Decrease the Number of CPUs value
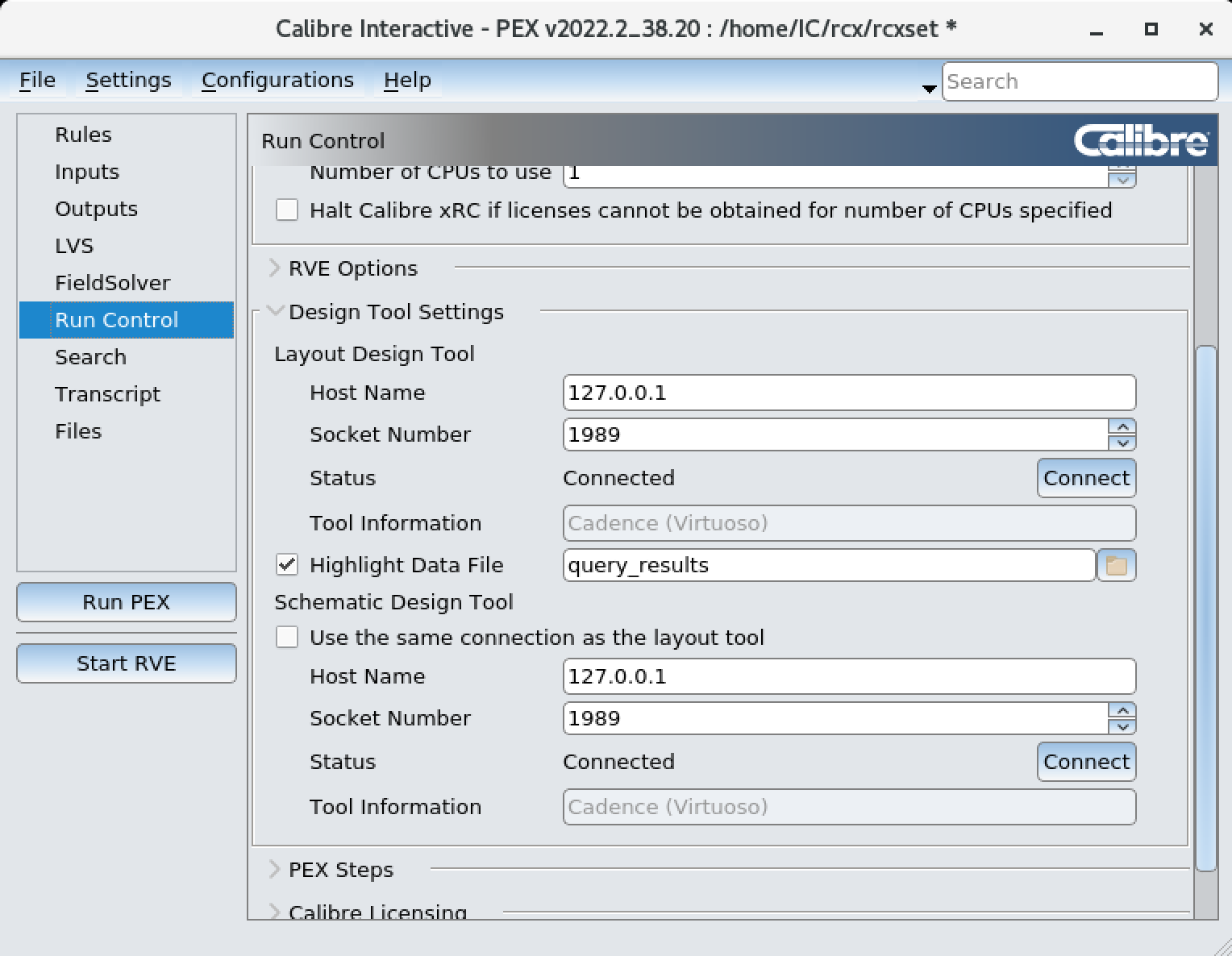 click(x=1122, y=181)
